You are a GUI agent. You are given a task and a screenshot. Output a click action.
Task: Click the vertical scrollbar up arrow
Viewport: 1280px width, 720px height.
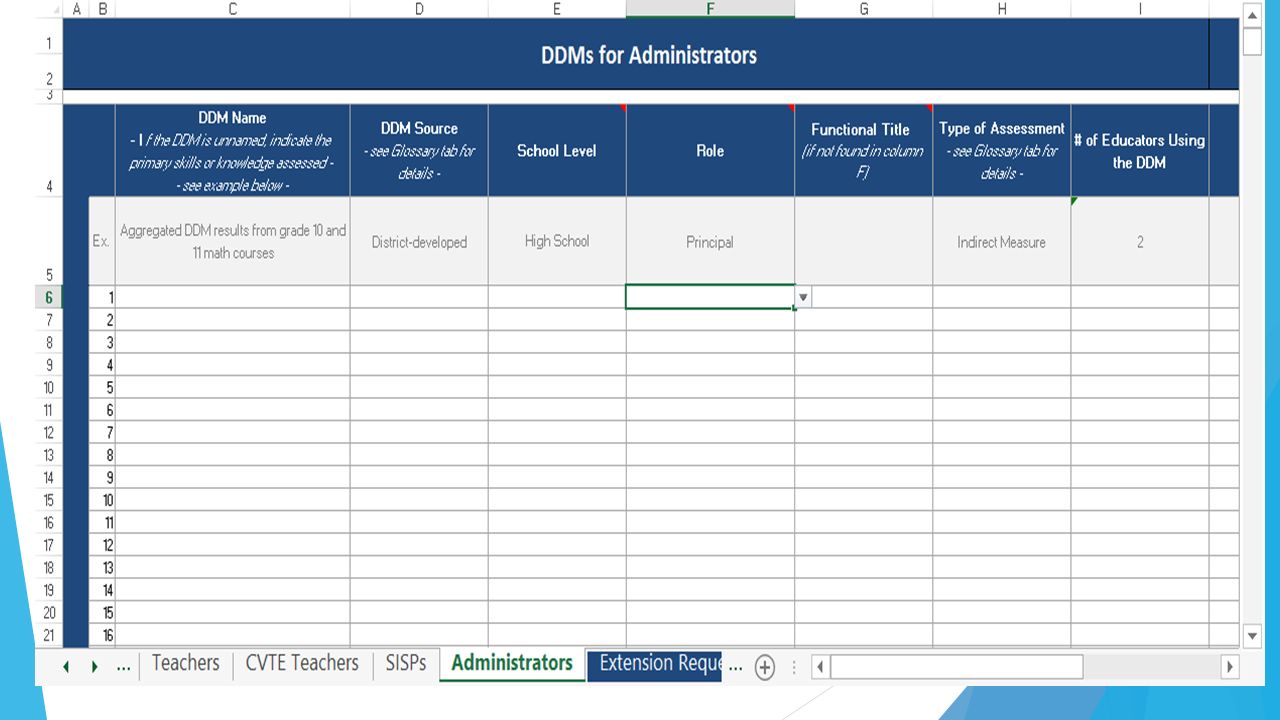pos(1252,14)
